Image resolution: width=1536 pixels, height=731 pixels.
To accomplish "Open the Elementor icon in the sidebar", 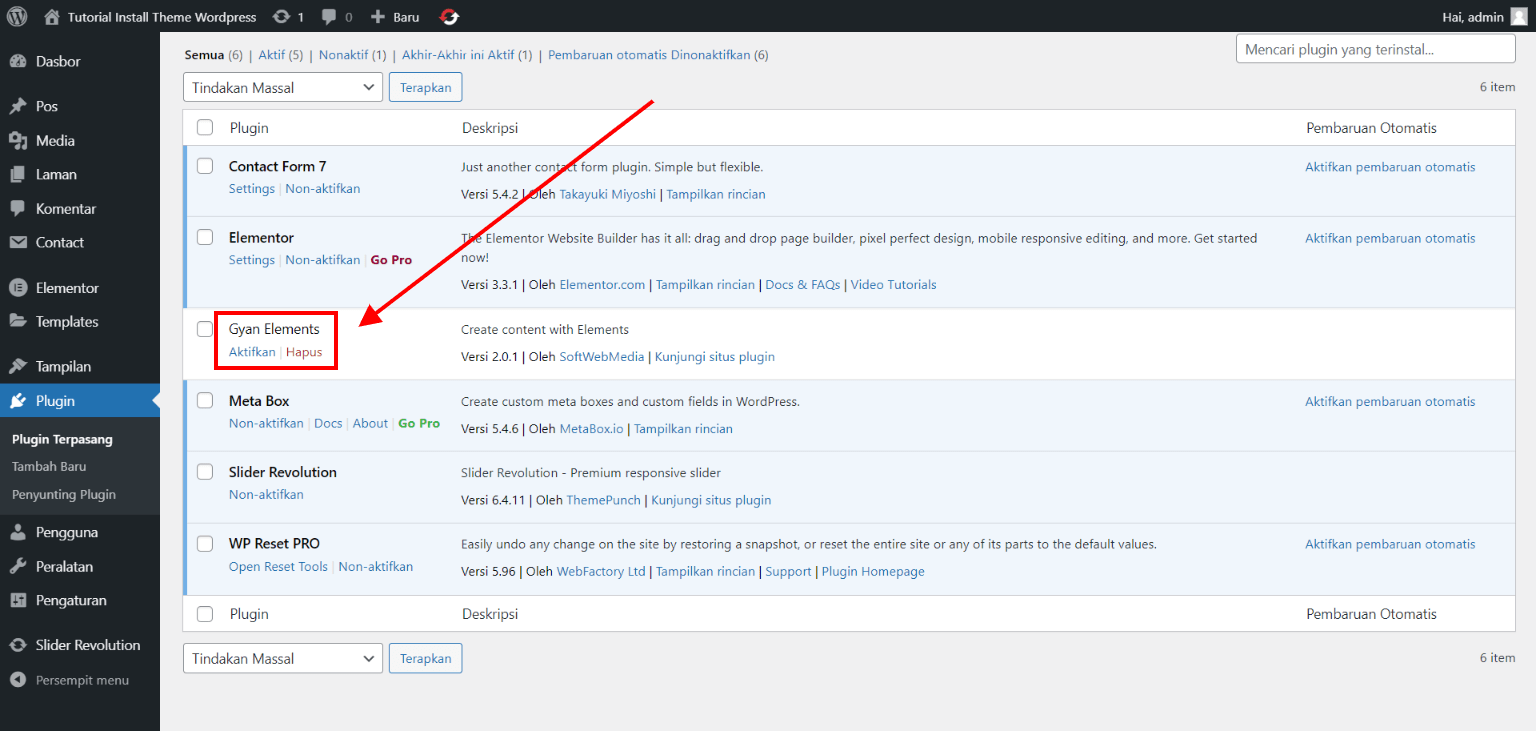I will pos(20,287).
